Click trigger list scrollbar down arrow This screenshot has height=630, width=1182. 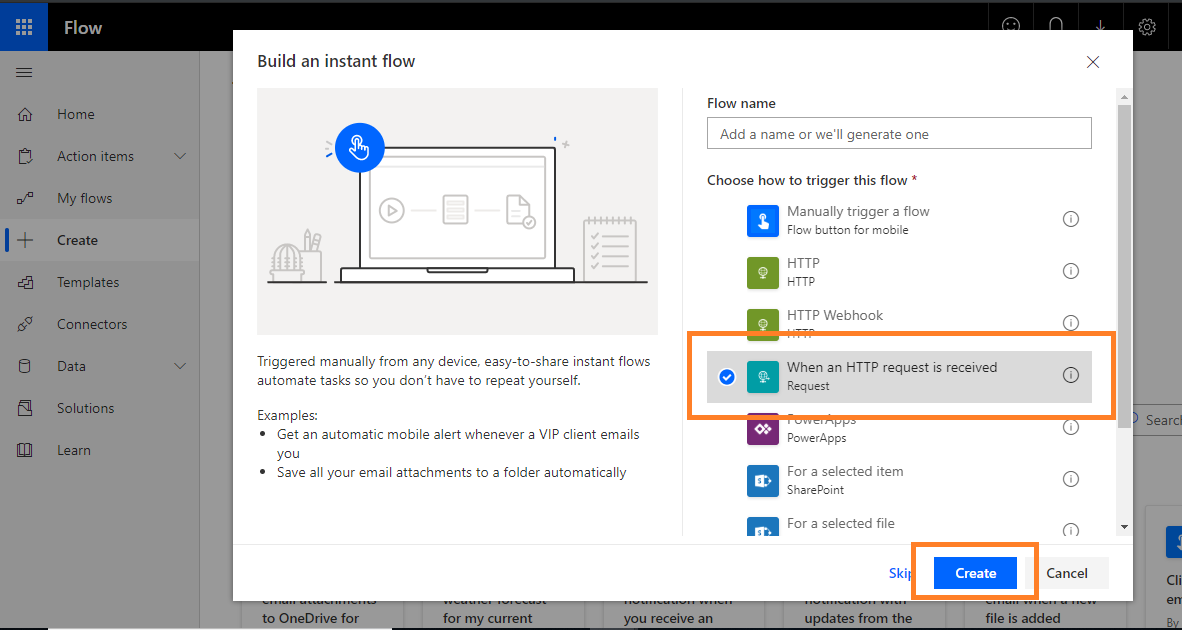pyautogui.click(x=1124, y=527)
